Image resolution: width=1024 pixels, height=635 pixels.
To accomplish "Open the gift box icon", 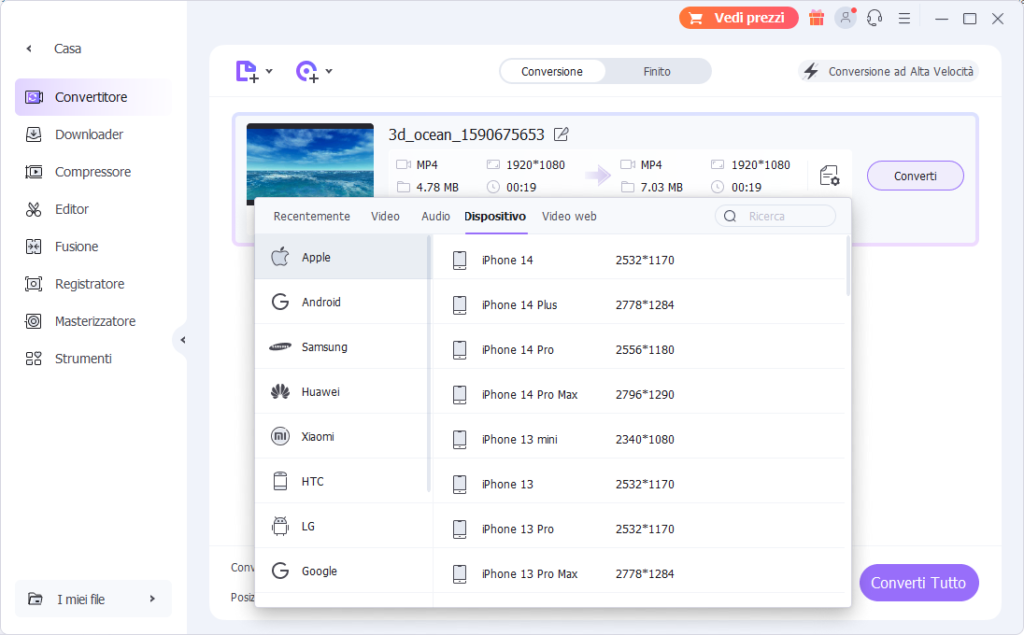I will coord(816,18).
